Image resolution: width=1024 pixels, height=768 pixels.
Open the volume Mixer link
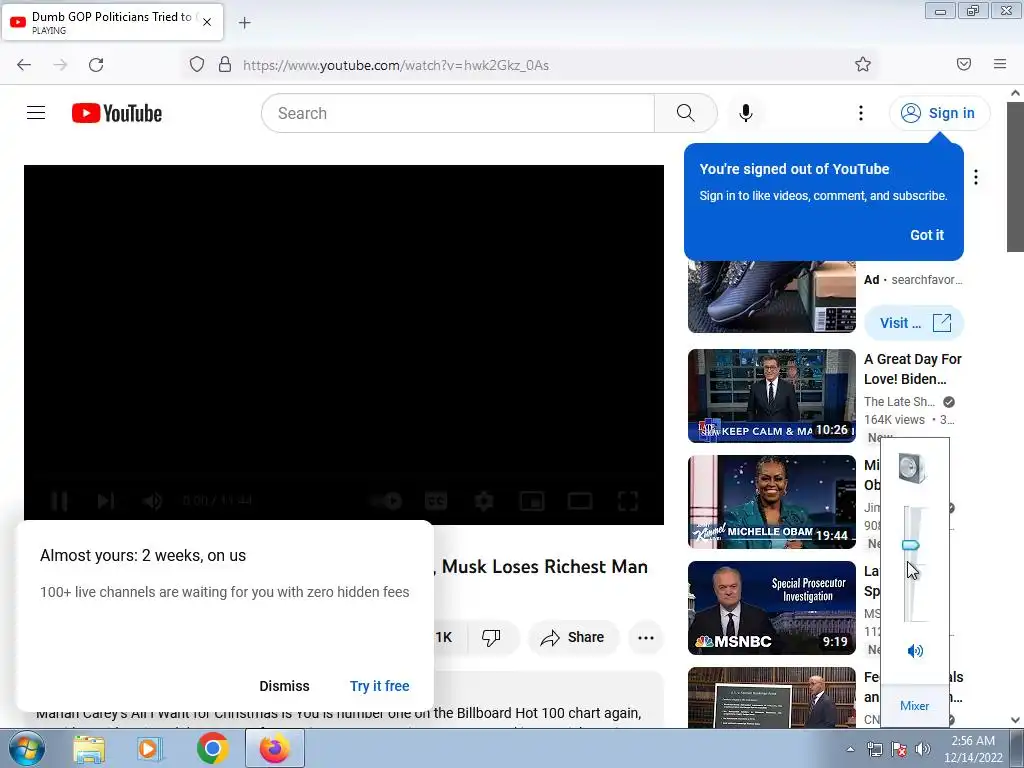point(914,705)
